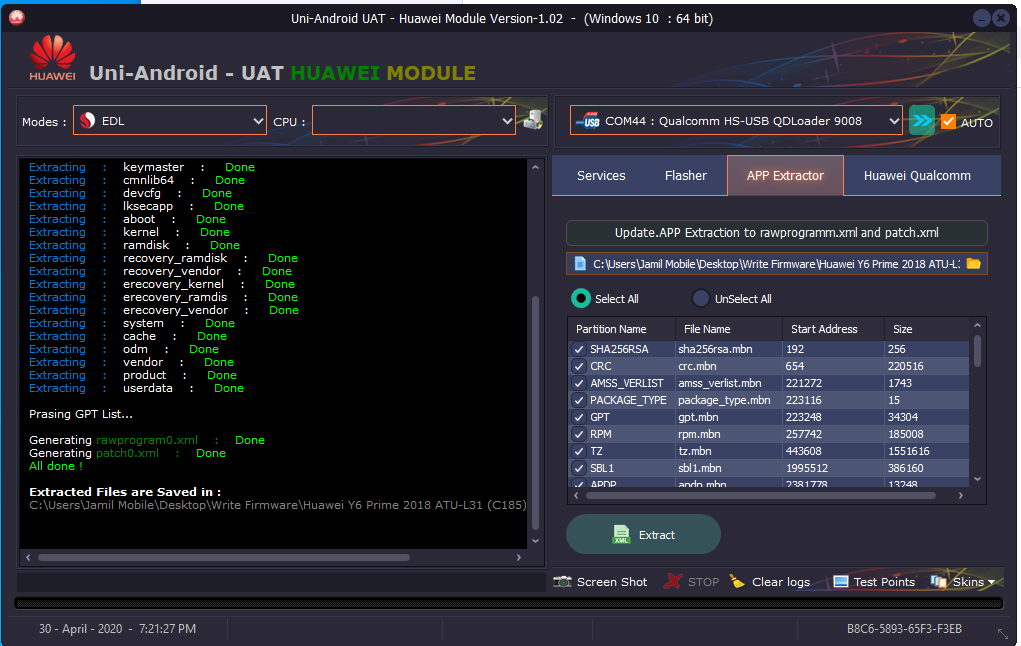Click the date and time in status bar
Screen dimensions: 1021x646
tap(117, 629)
